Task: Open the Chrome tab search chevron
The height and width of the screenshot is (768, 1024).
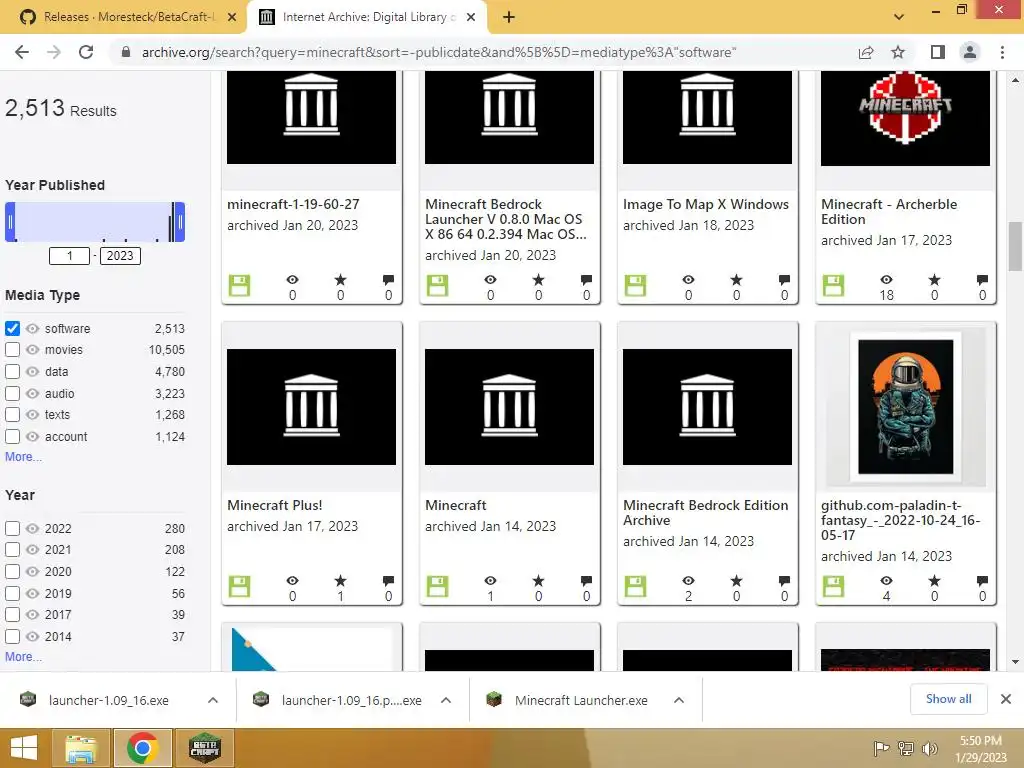Action: tap(899, 16)
